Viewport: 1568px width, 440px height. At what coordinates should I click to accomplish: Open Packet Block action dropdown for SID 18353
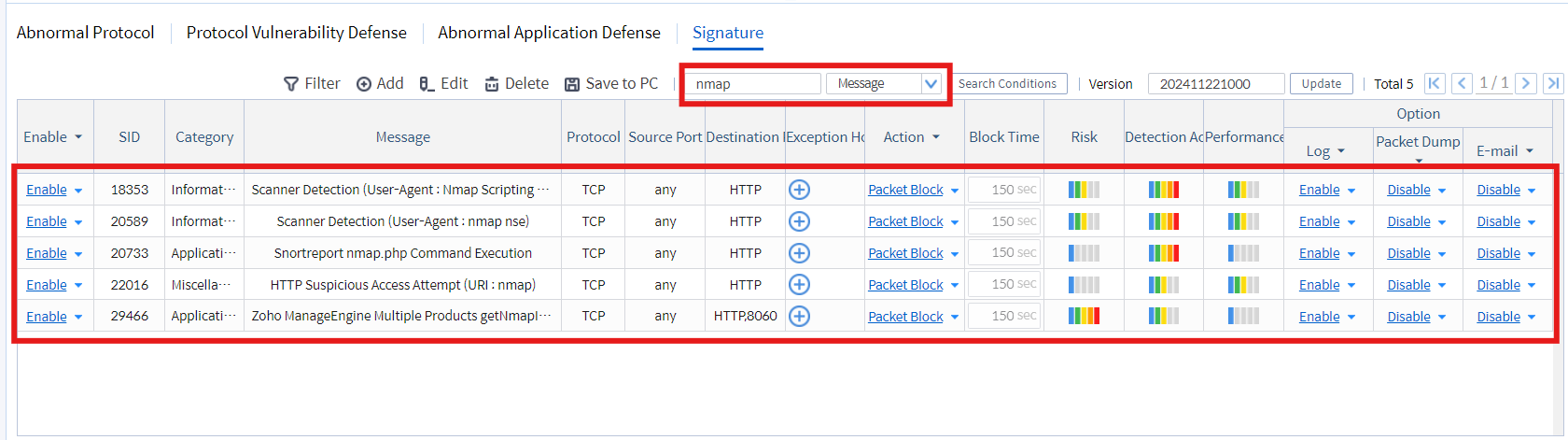955,191
